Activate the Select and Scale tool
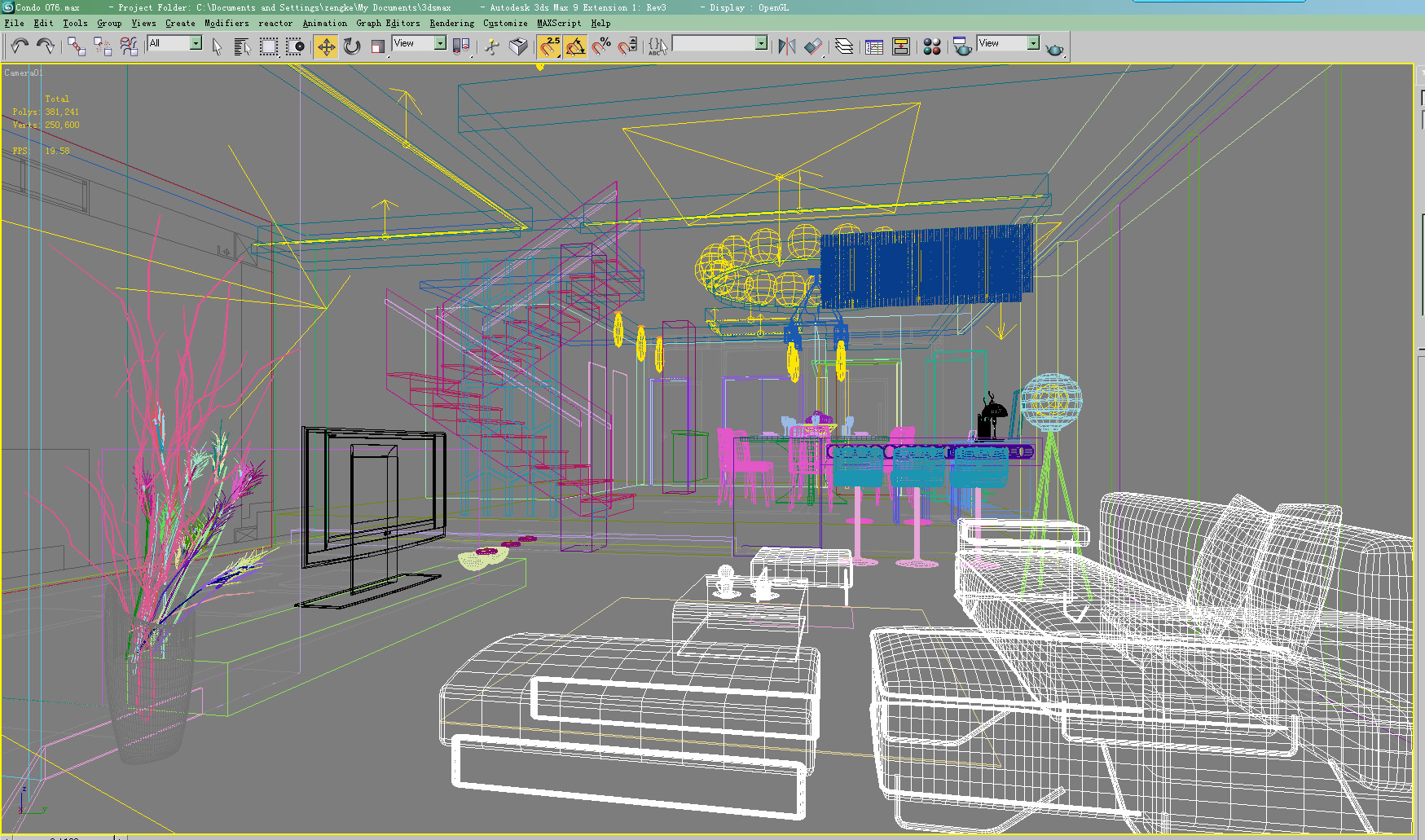Screen dimensions: 1425x840 pos(378,46)
